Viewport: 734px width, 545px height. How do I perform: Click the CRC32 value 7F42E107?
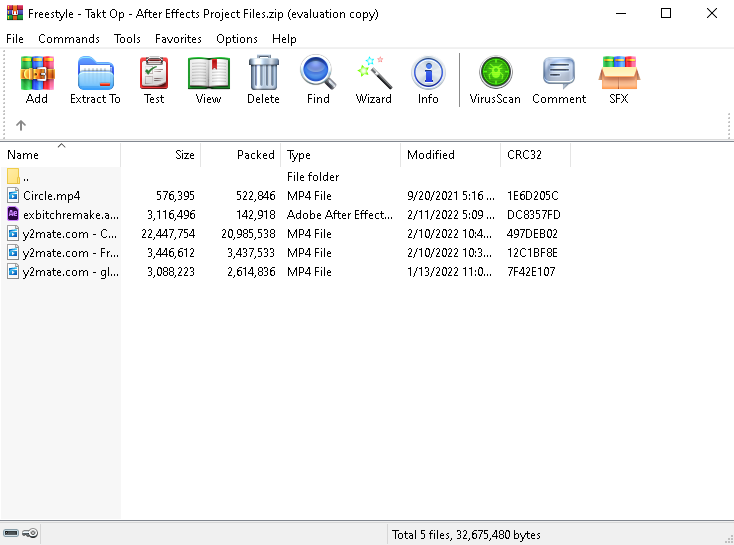point(531,272)
